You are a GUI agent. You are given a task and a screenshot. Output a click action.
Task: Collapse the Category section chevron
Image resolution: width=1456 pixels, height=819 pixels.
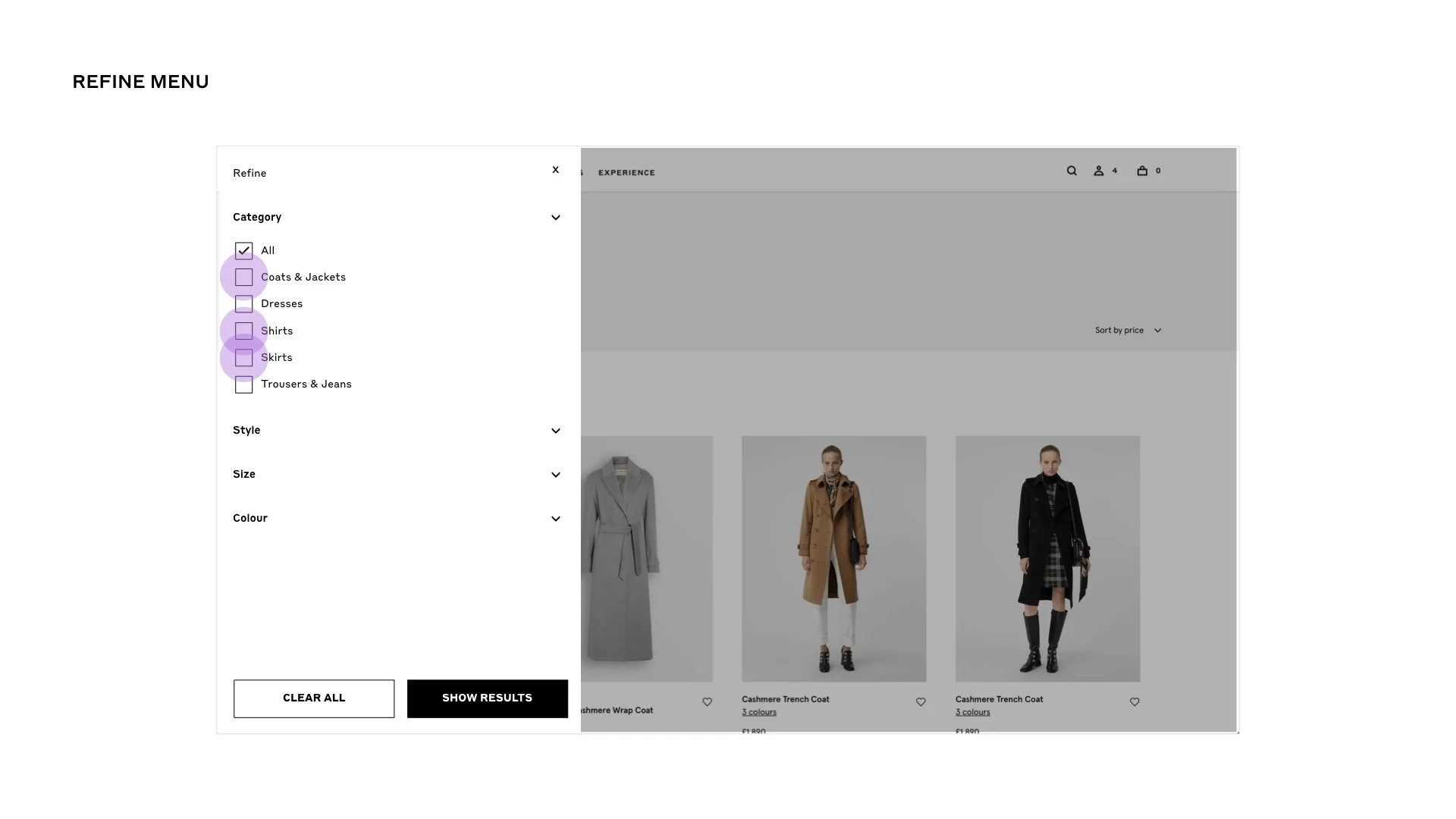point(556,218)
